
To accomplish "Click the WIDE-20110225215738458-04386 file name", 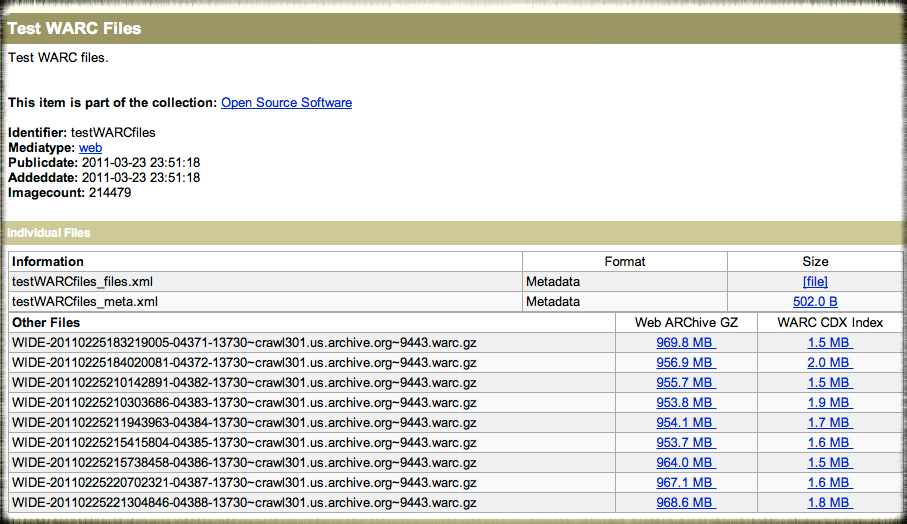I will pyautogui.click(x=244, y=463).
